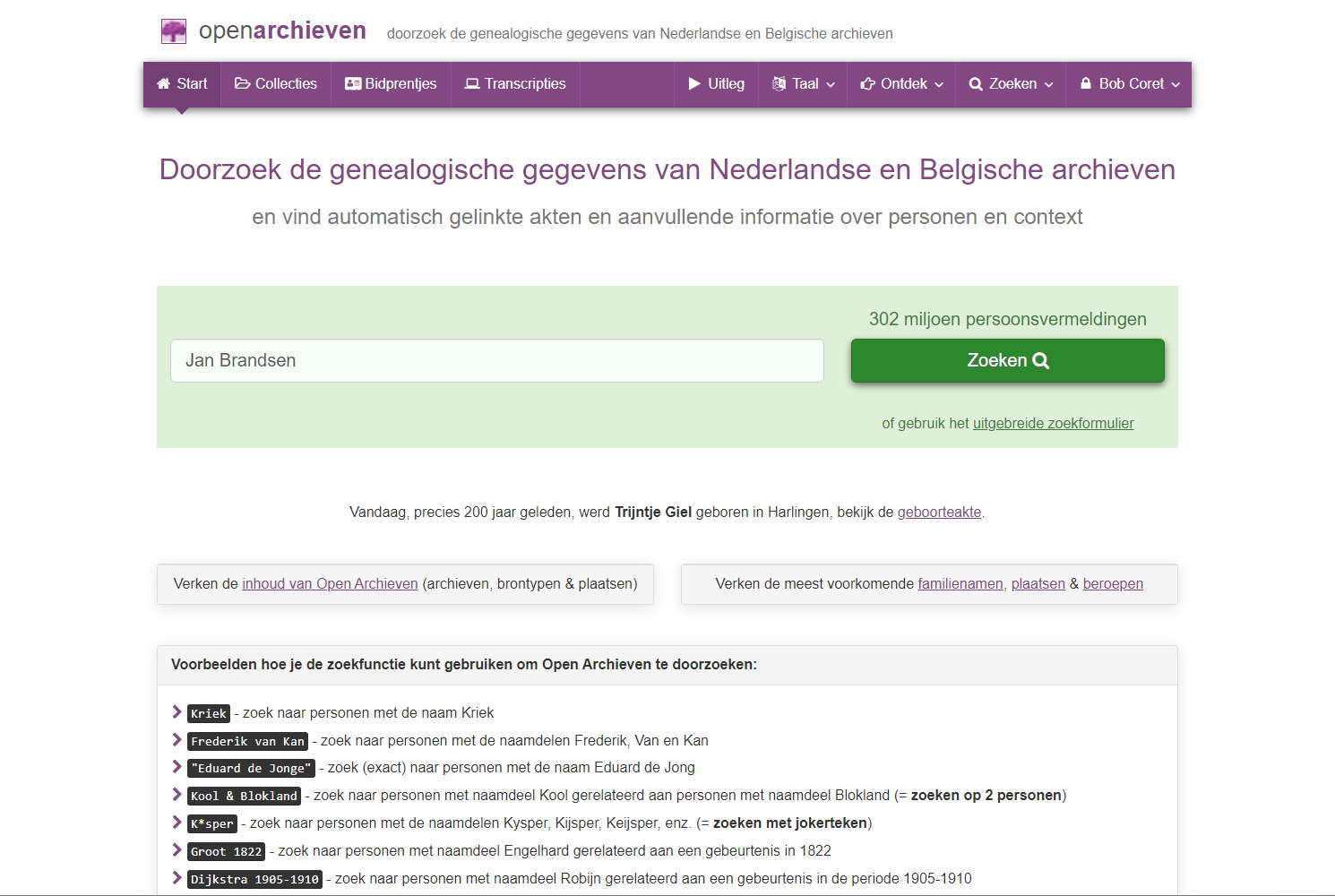Expand the Zoeken dropdown in the navbar
Viewport: 1335px width, 896px height.
(1011, 84)
